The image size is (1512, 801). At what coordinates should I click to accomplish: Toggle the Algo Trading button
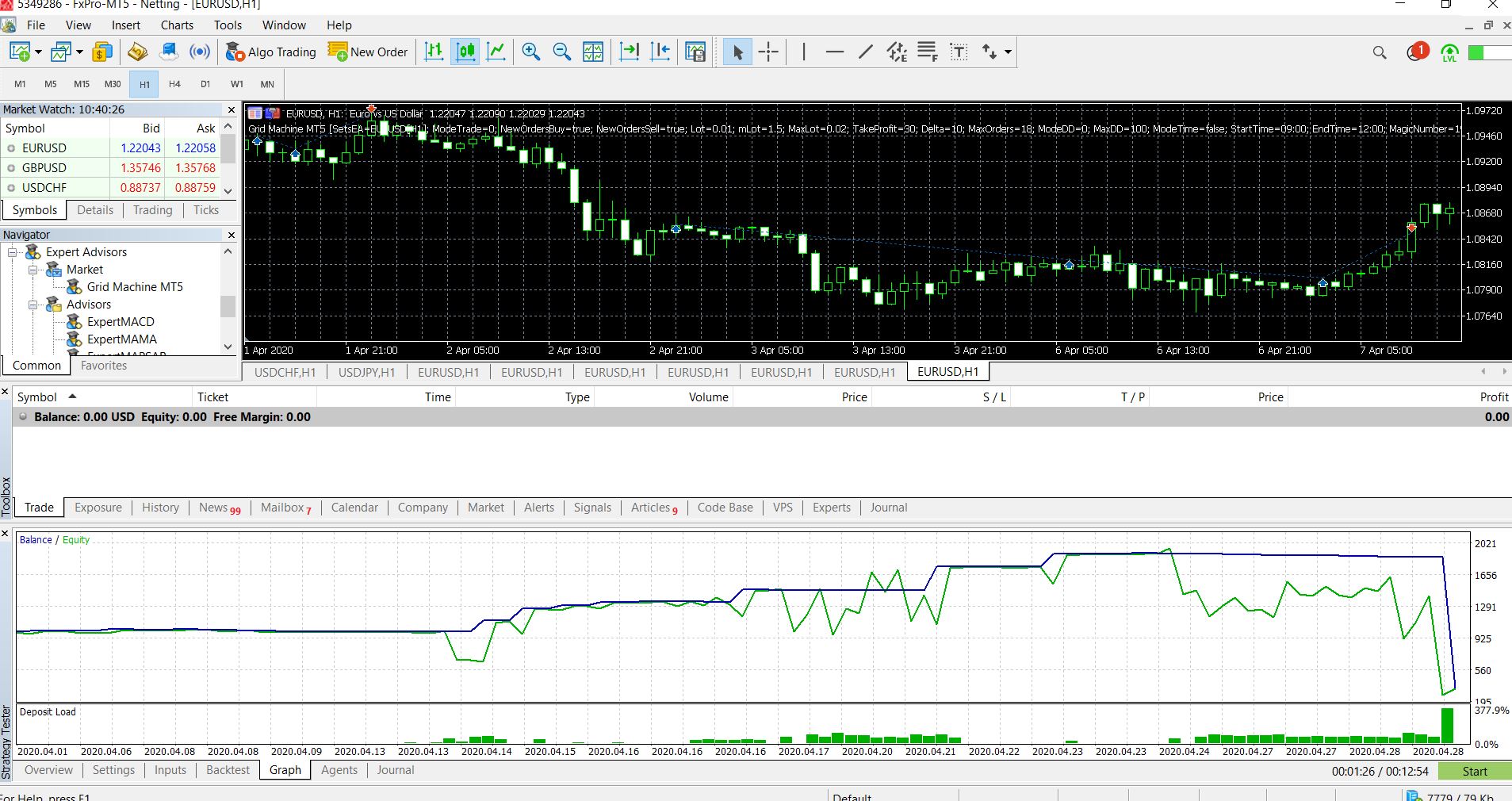270,52
